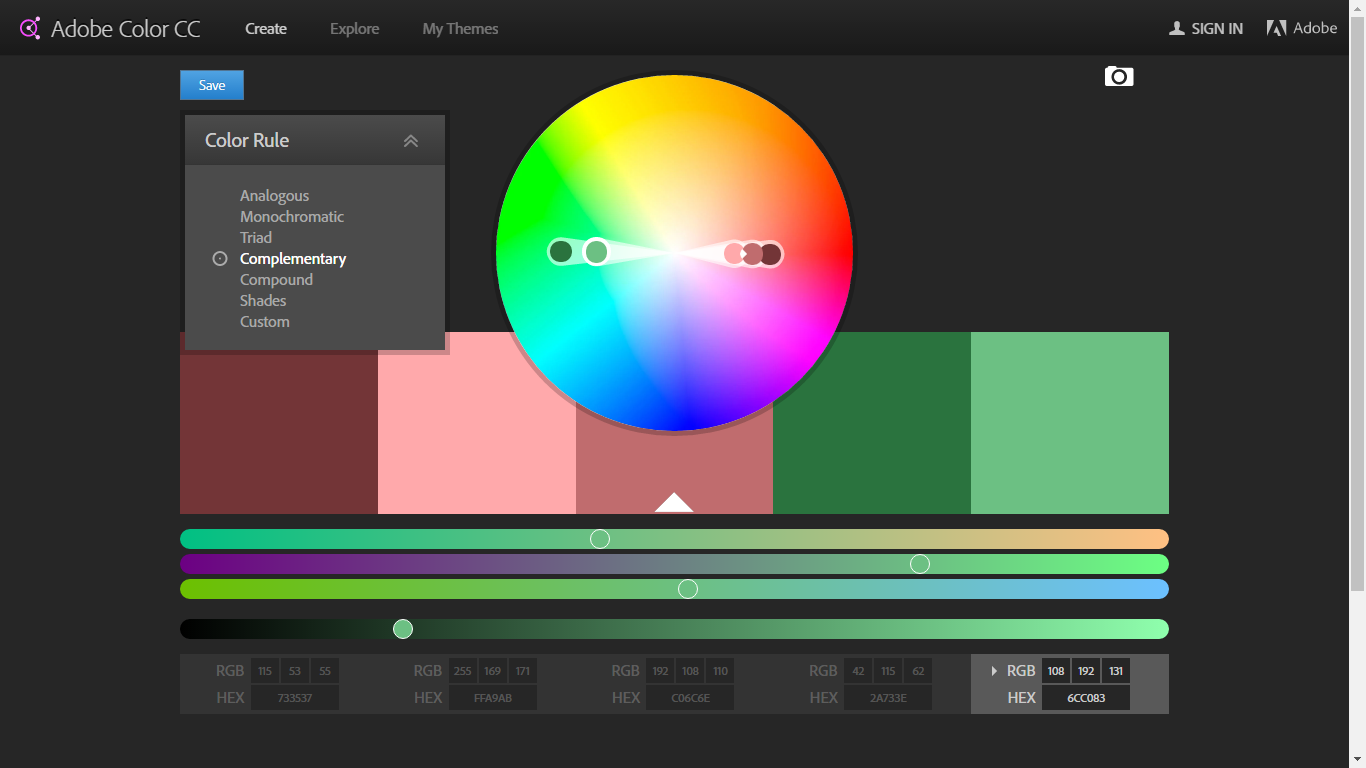Viewport: 1366px width, 768px height.
Task: Click the base color white triangle marker
Action: [674, 502]
